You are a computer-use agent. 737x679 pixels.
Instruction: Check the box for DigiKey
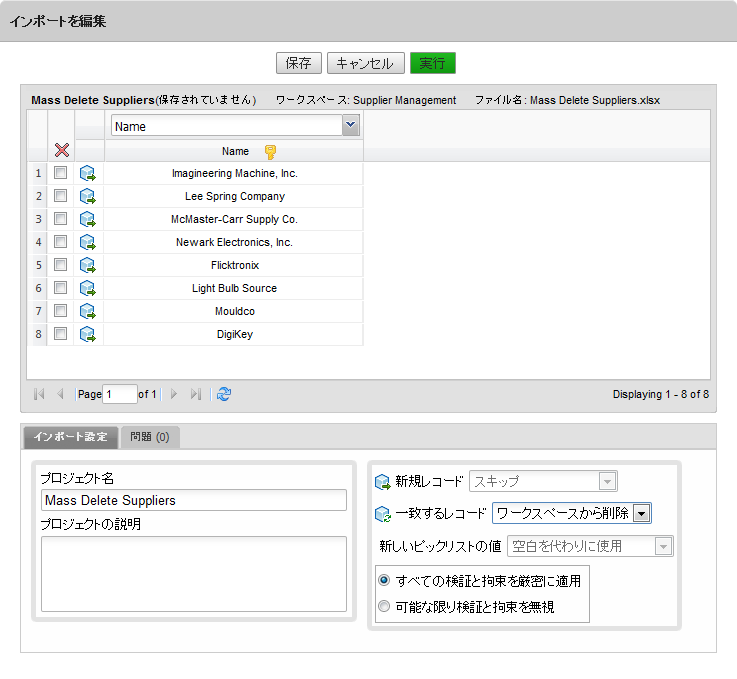[x=61, y=334]
